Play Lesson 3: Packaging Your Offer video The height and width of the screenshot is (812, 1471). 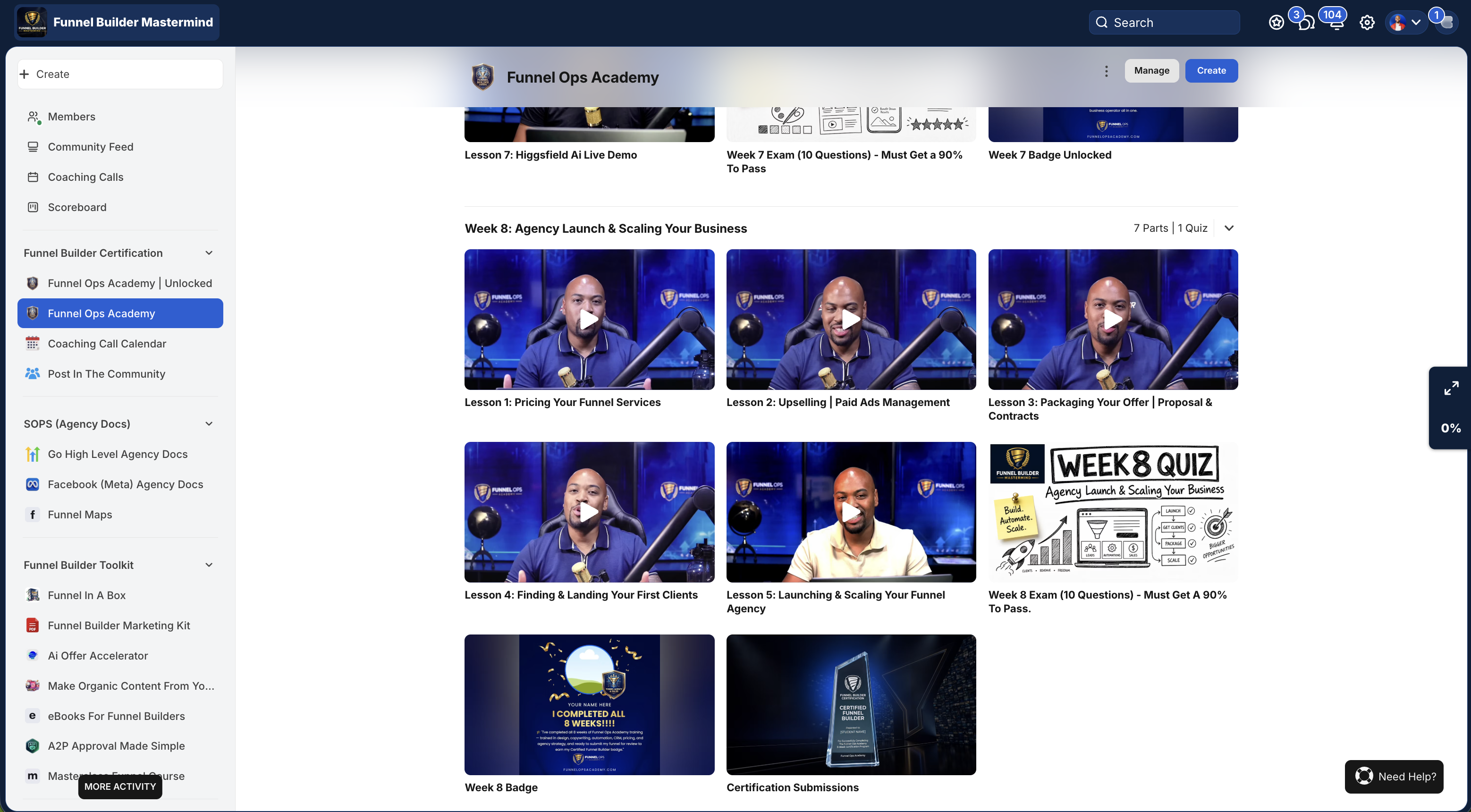click(x=1113, y=320)
